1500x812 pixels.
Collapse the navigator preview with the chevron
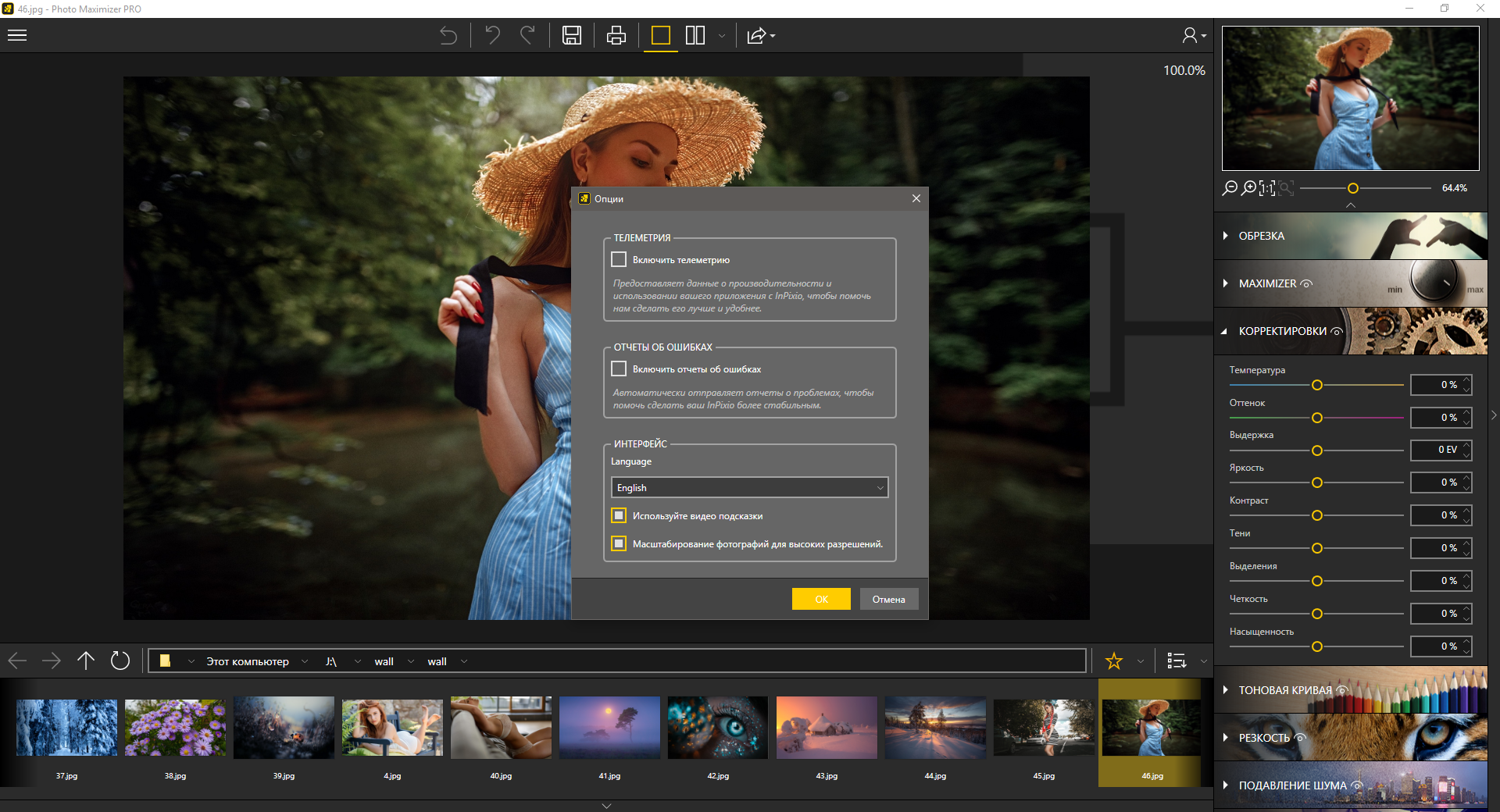pyautogui.click(x=1351, y=205)
